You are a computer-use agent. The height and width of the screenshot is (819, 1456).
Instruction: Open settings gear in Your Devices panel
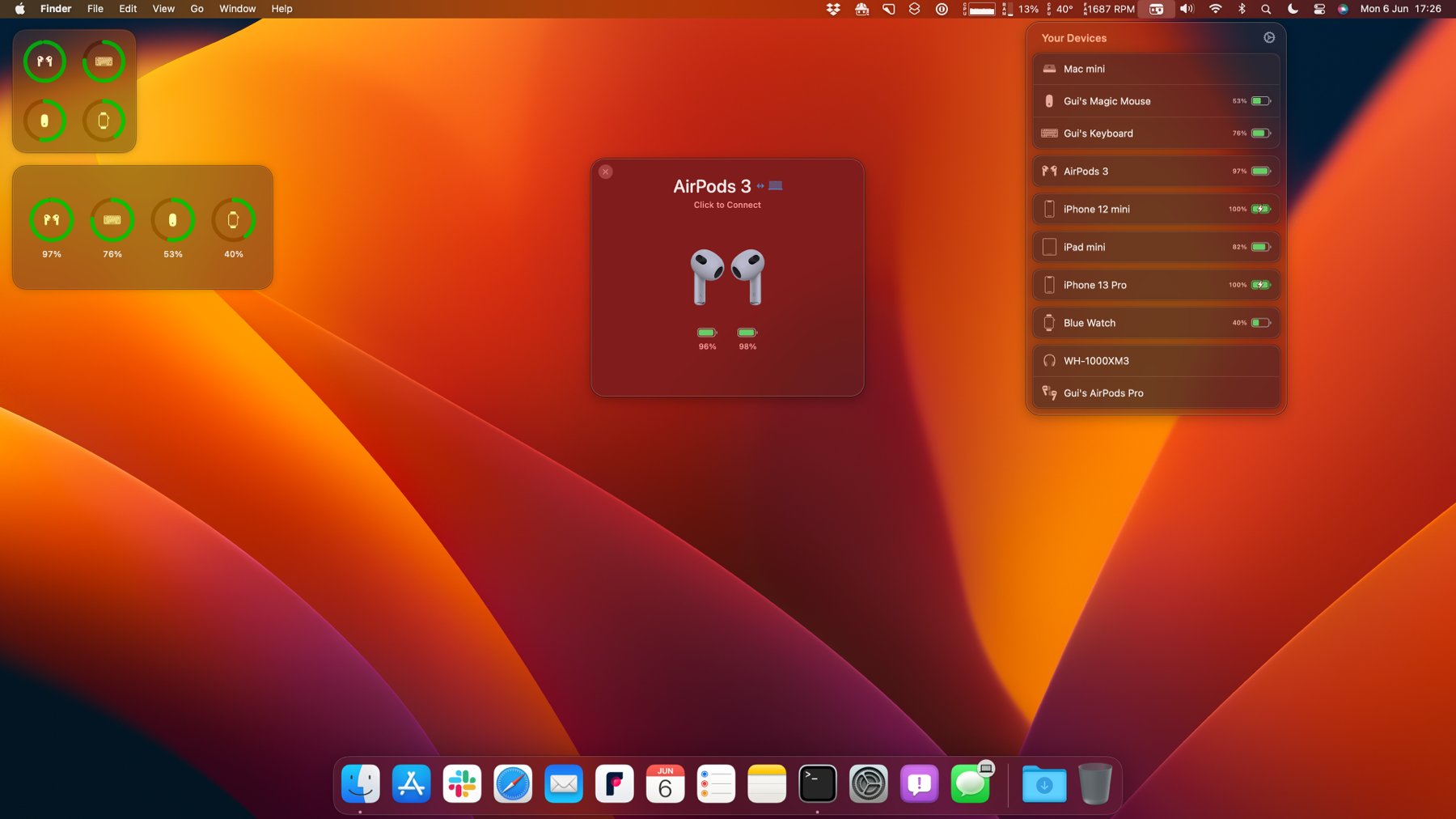tap(1269, 38)
